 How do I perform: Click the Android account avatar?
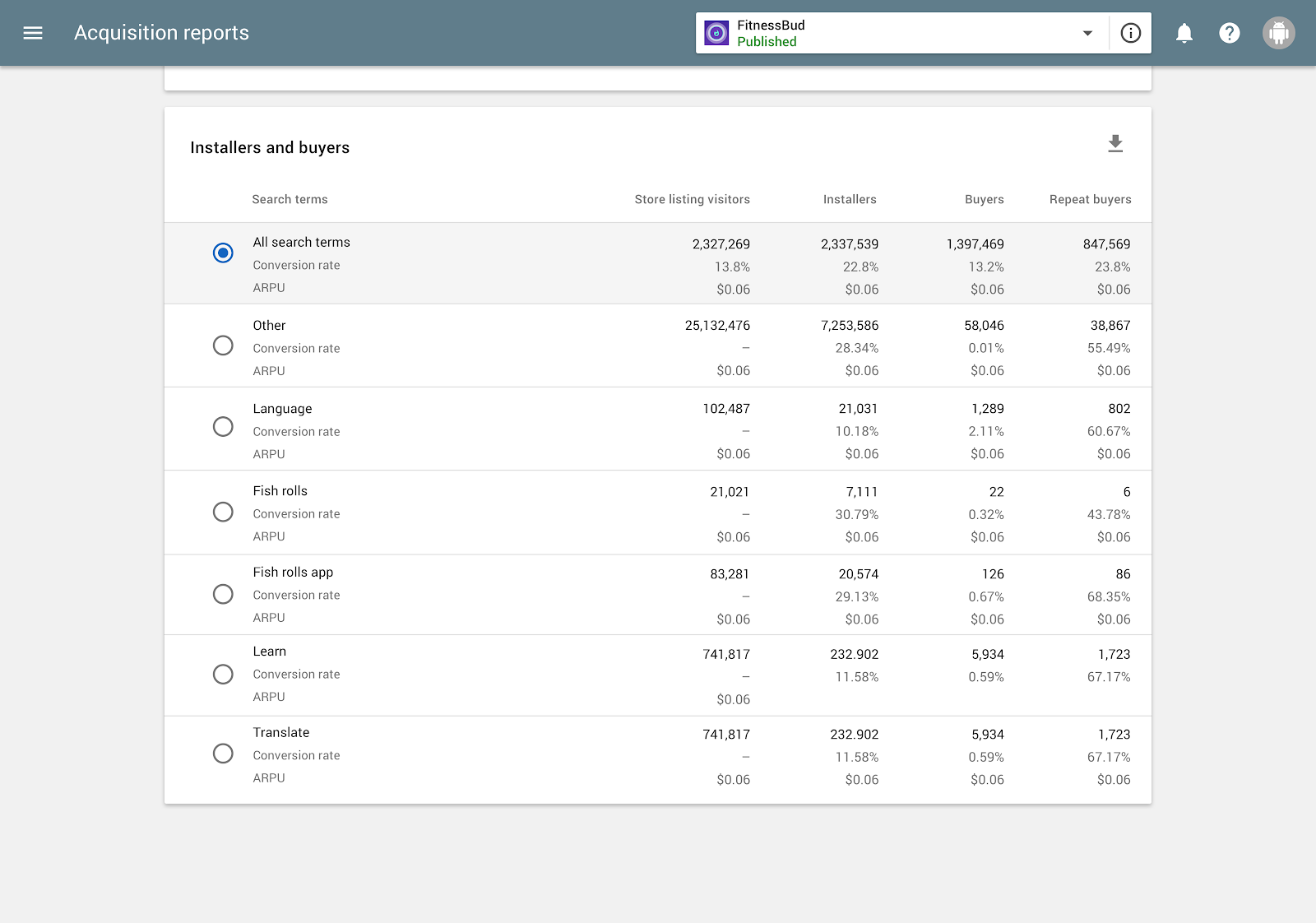1279,33
